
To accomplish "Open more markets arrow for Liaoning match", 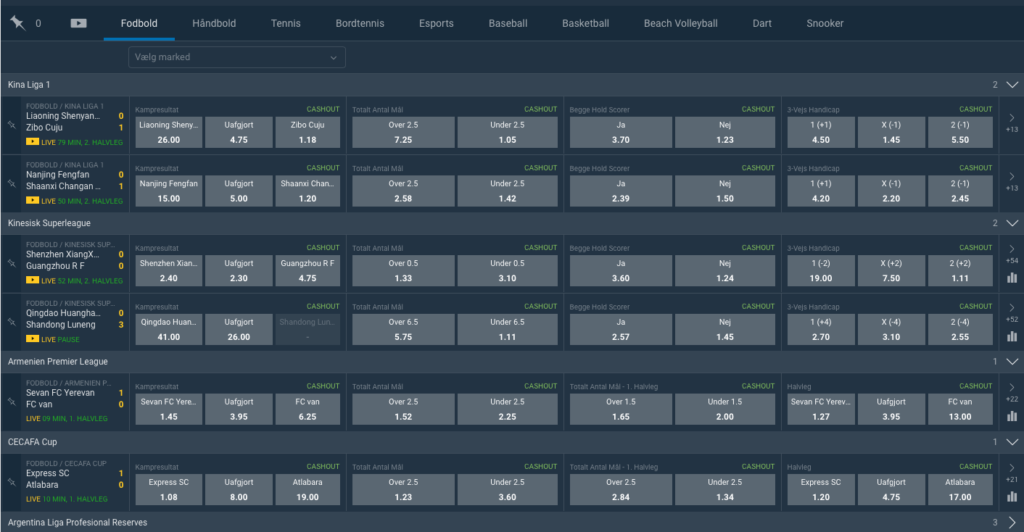I will [1012, 116].
